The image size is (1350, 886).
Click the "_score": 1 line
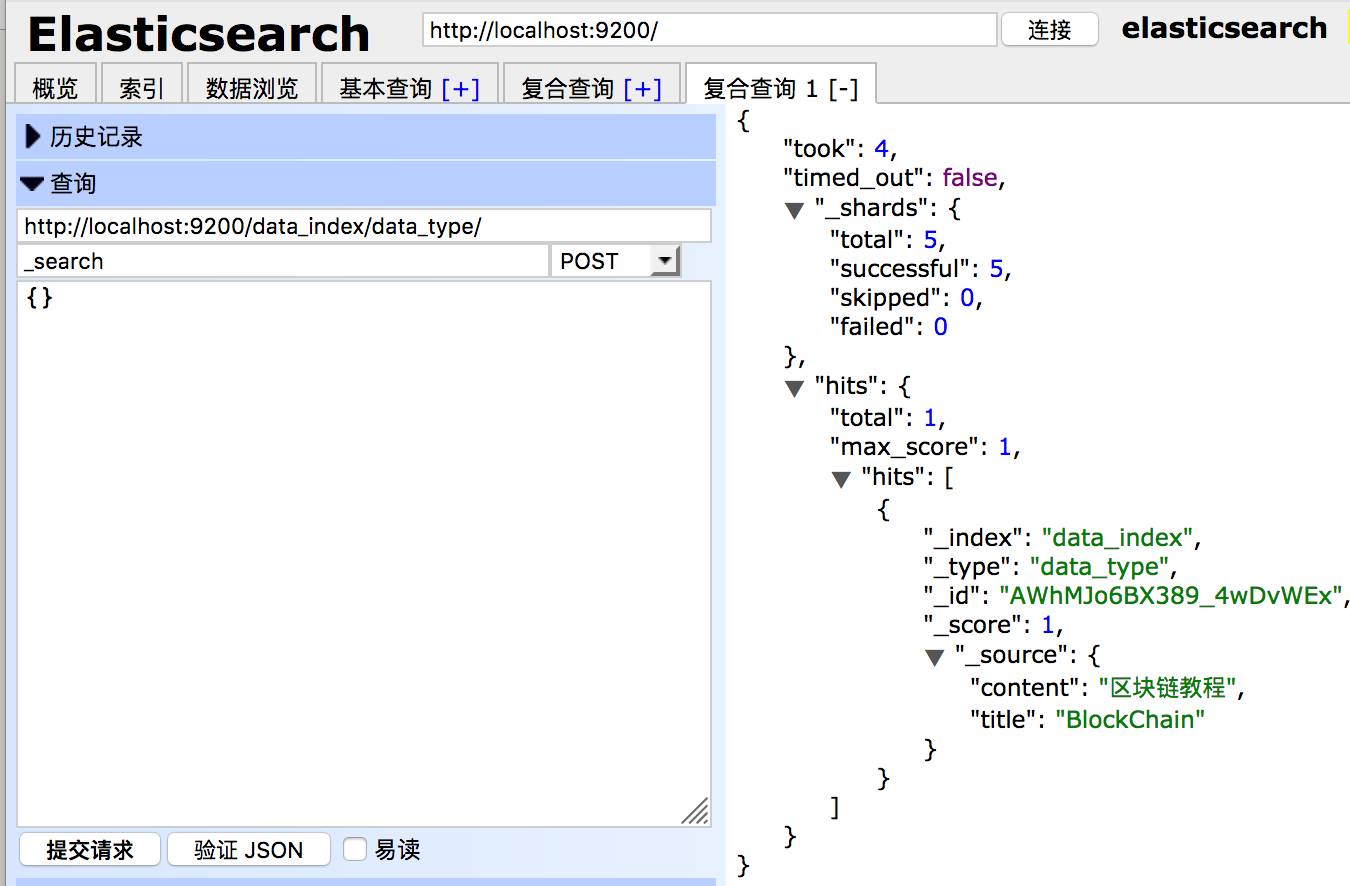tap(992, 625)
